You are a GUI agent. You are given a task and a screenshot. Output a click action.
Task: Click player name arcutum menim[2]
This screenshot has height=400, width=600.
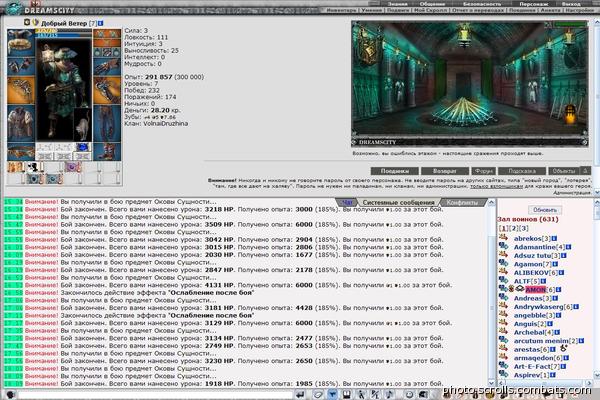coord(546,341)
